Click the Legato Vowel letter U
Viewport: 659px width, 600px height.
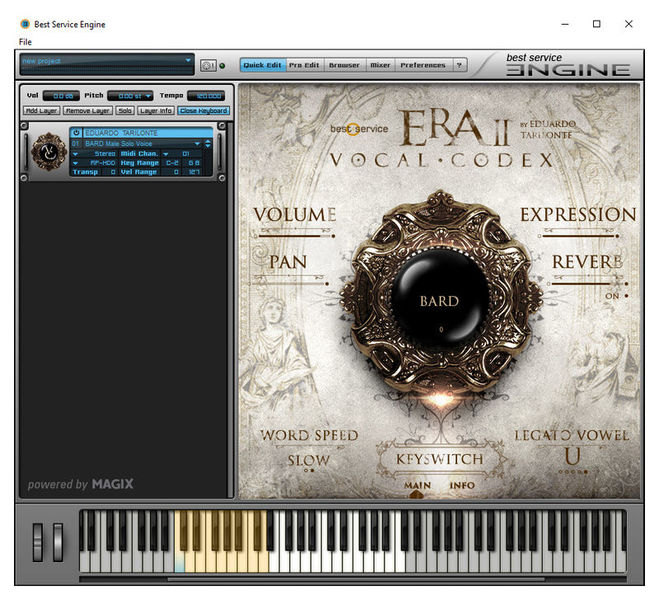point(573,456)
